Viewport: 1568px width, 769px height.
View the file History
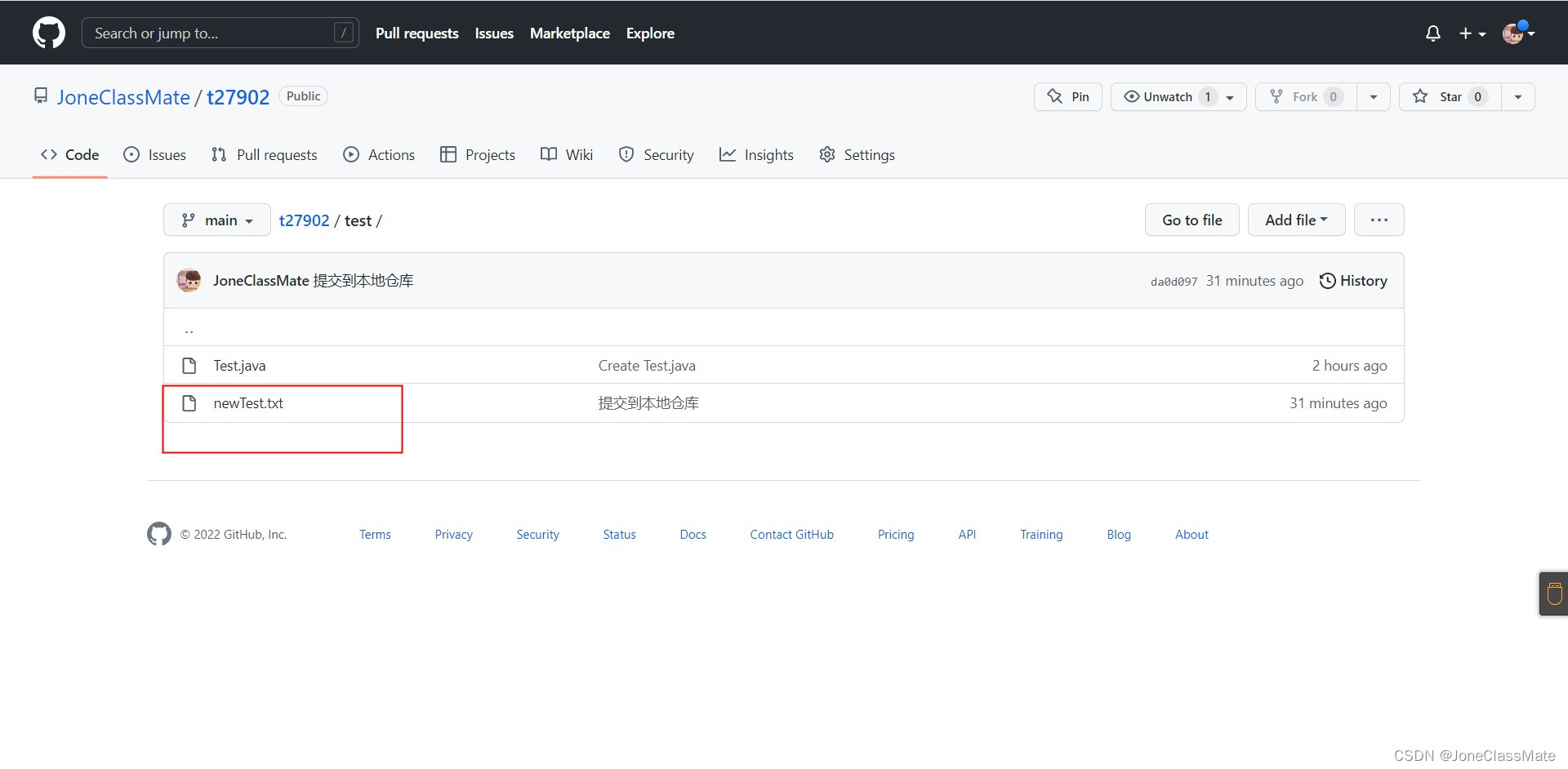click(1353, 280)
